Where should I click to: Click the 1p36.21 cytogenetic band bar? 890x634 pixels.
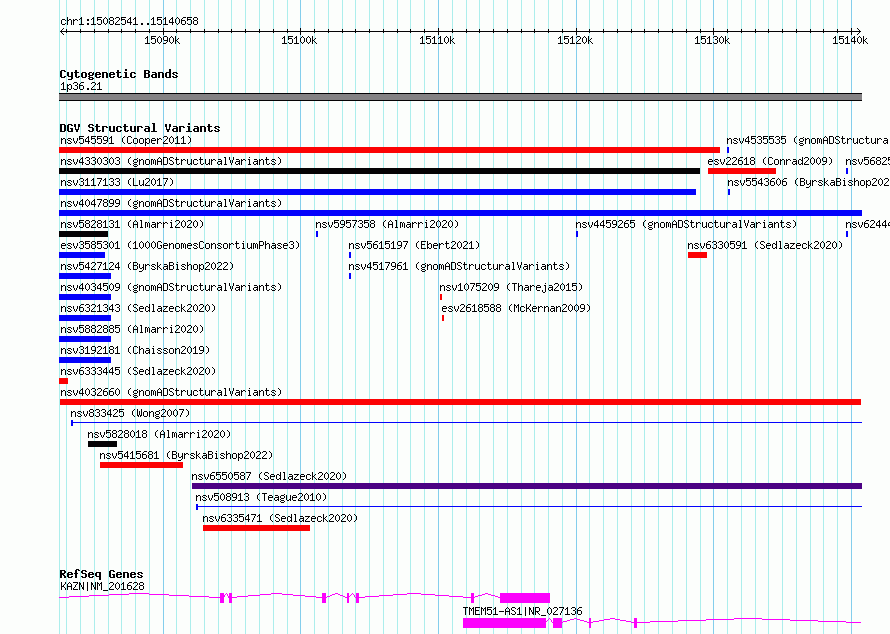click(460, 97)
